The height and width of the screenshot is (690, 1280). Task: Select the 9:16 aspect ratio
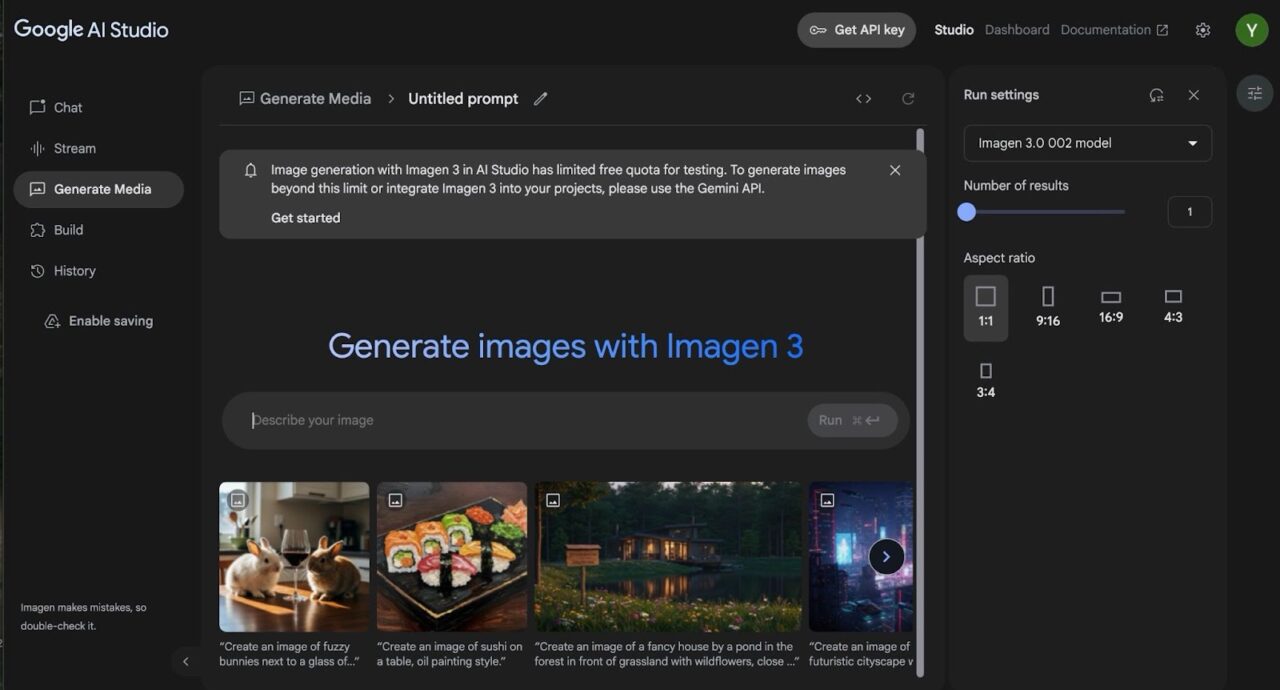pos(1048,308)
